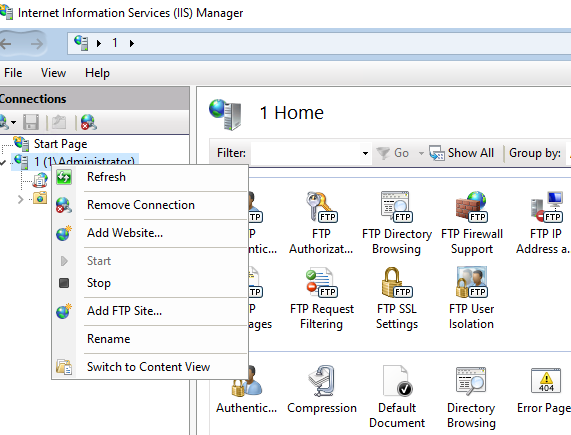Click the Save connections toolbar icon
The width and height of the screenshot is (571, 435).
click(31, 122)
